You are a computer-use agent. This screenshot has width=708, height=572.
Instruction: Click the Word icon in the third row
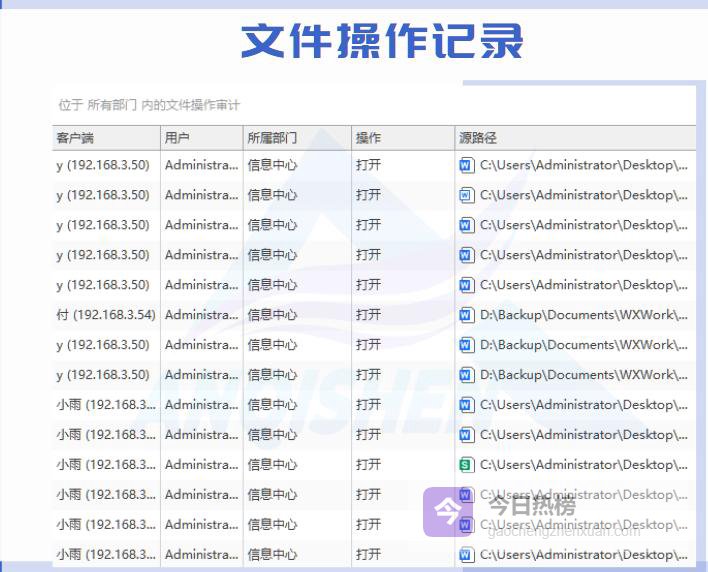point(466,225)
